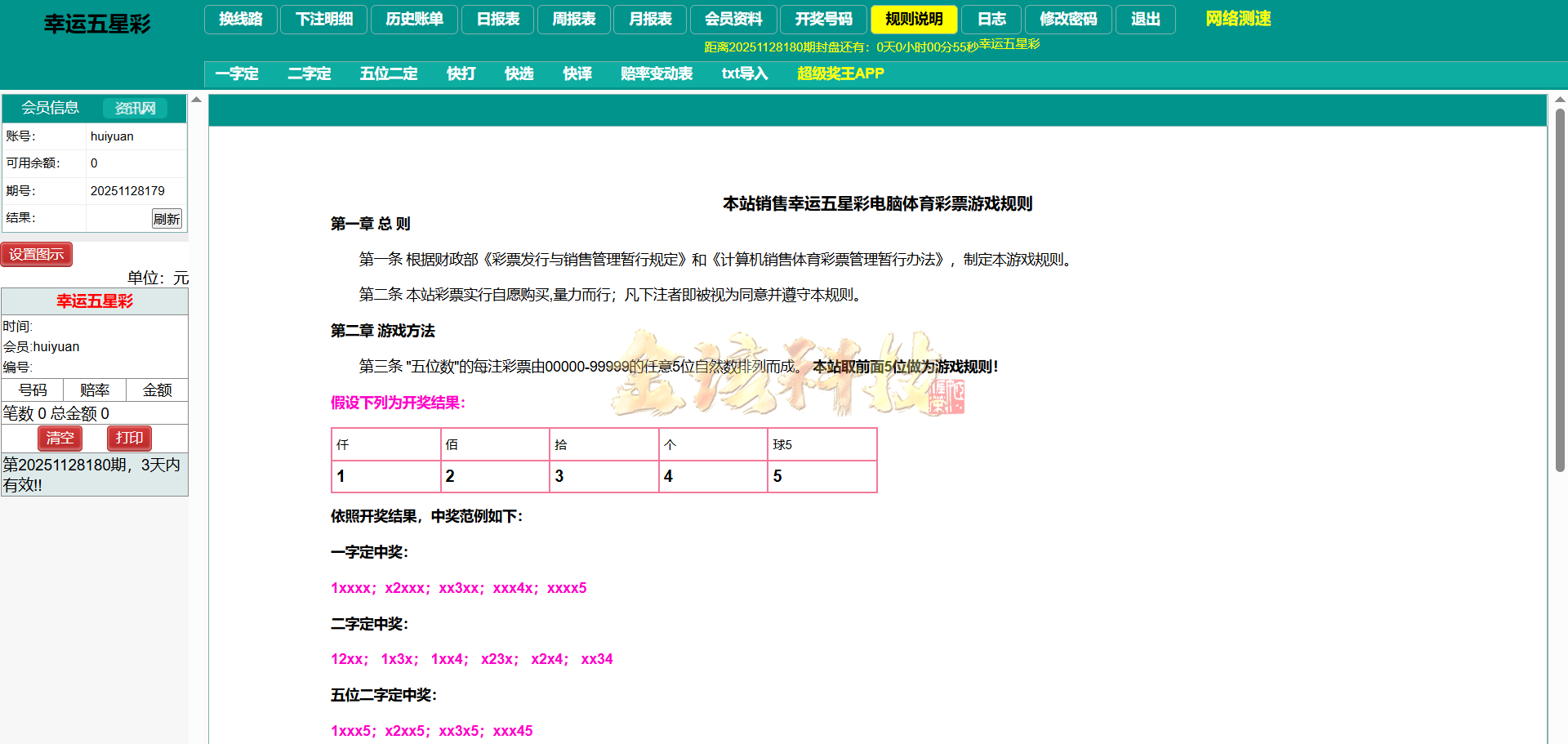The height and width of the screenshot is (744, 1568).
Task: Refresh results with the 刷新 button
Action: (167, 218)
